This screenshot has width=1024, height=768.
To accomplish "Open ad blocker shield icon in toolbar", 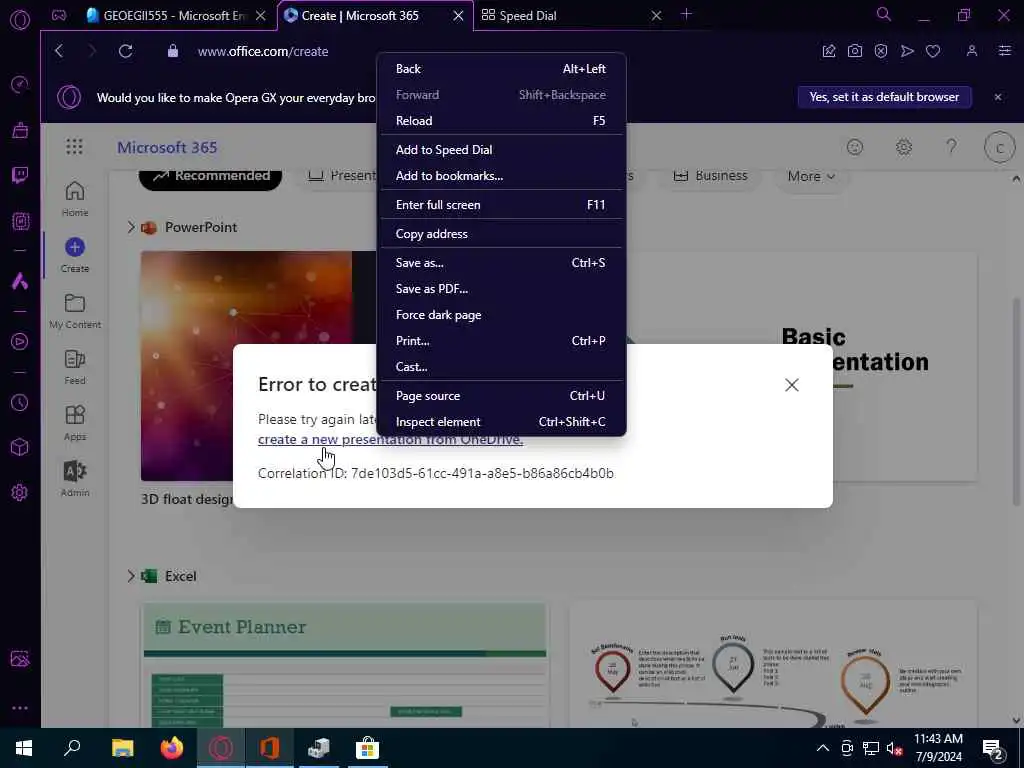I will point(880,51).
